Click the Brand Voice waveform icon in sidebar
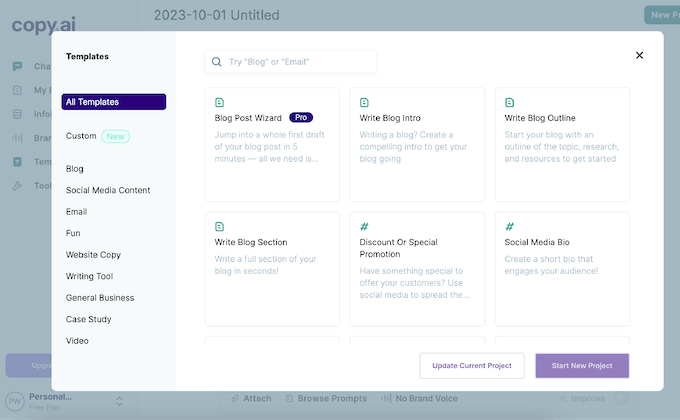The width and height of the screenshot is (680, 420). point(17,138)
